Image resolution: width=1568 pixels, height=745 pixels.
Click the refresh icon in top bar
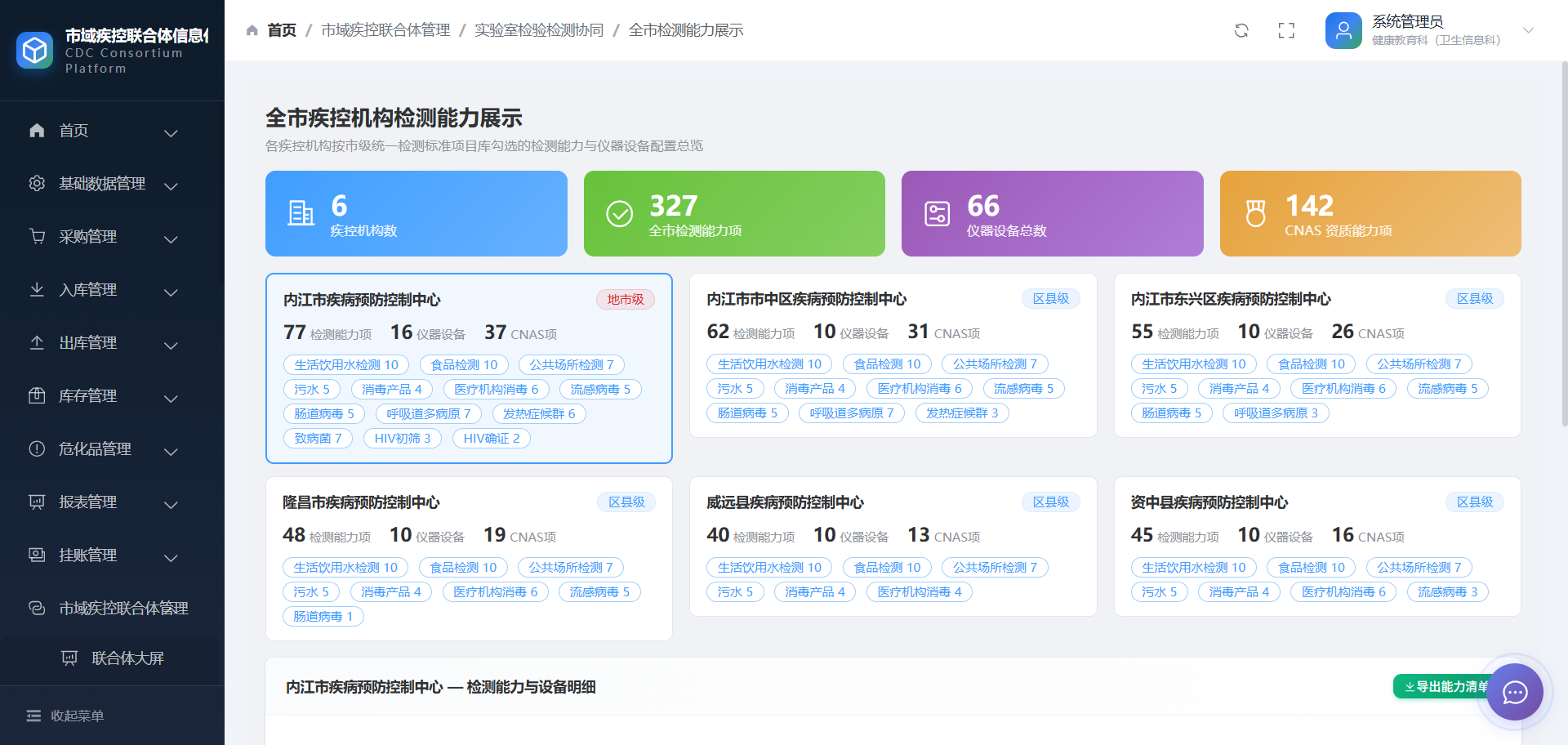1241,30
